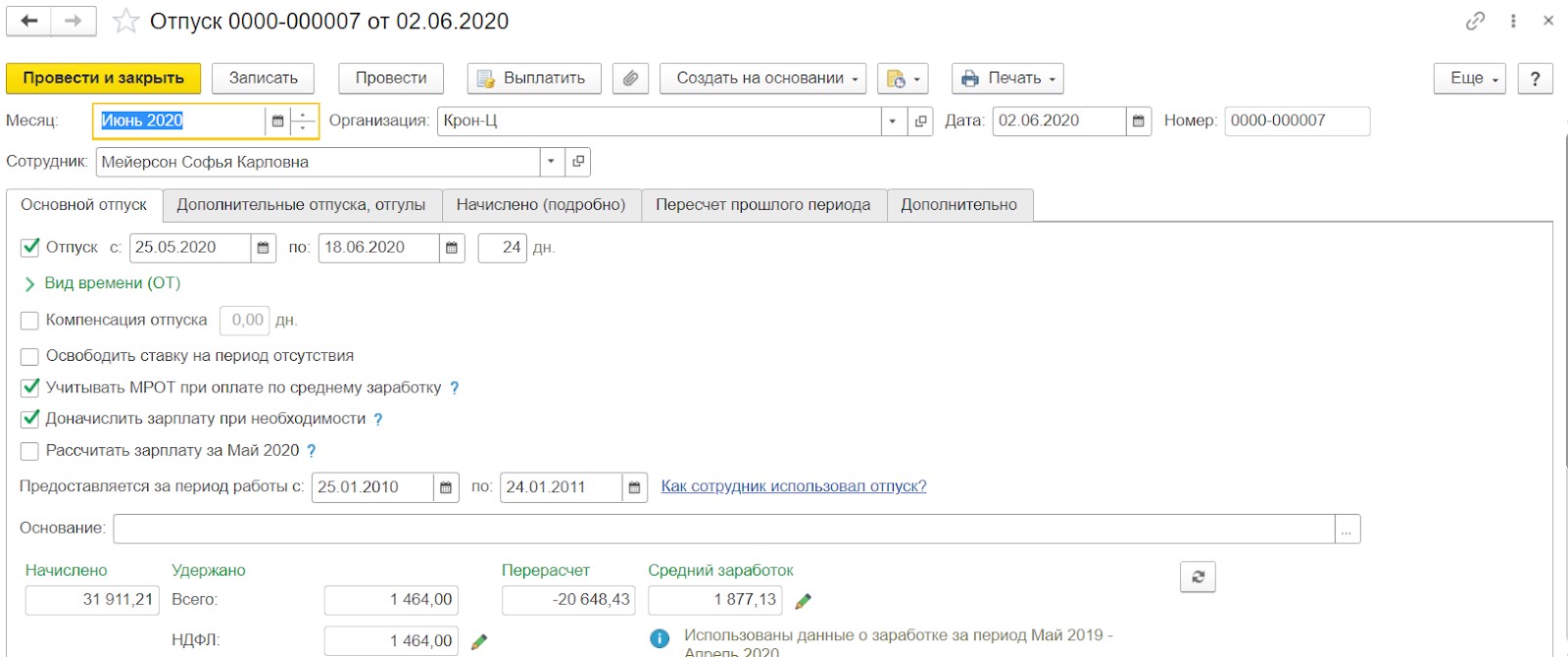Open Печать dropdown menu
Viewport: 1568px width, 657px height.
point(1007,78)
